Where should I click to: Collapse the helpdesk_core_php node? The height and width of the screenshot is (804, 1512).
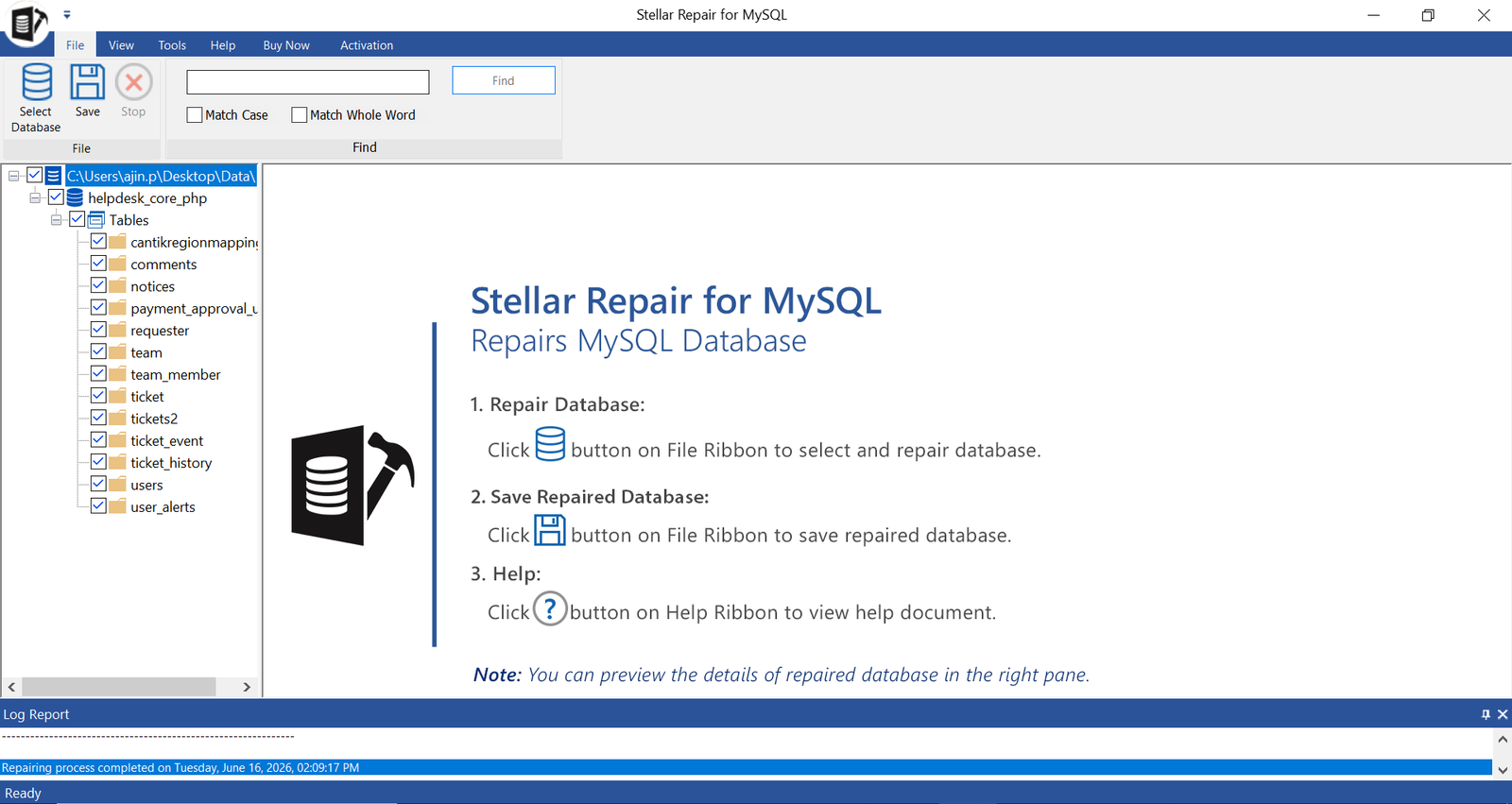tap(35, 197)
